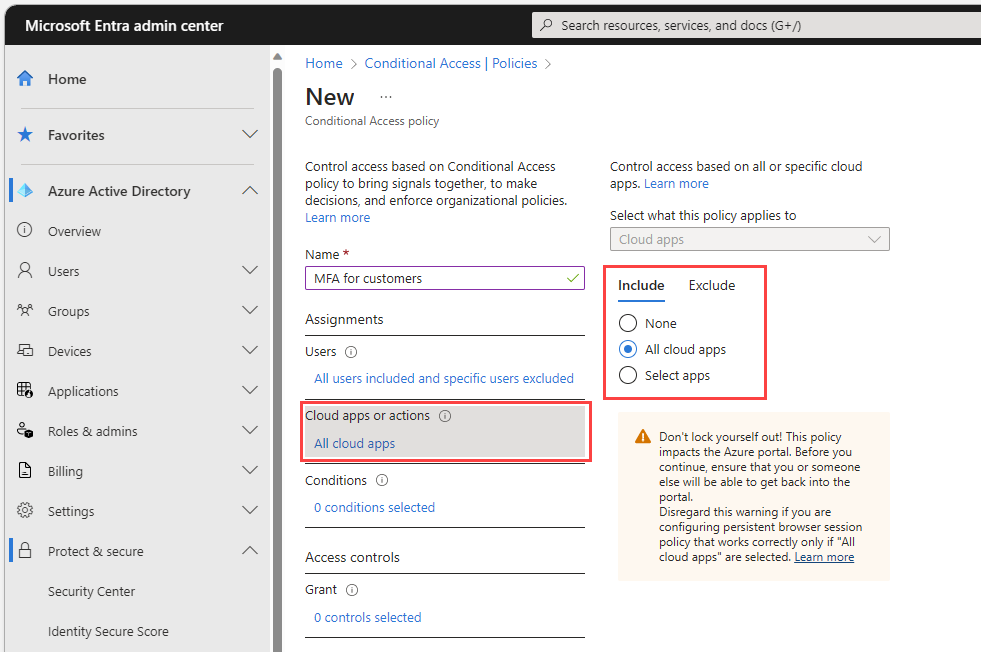Image resolution: width=981 pixels, height=652 pixels.
Task: Expand the Settings menu chevron
Action: point(250,511)
